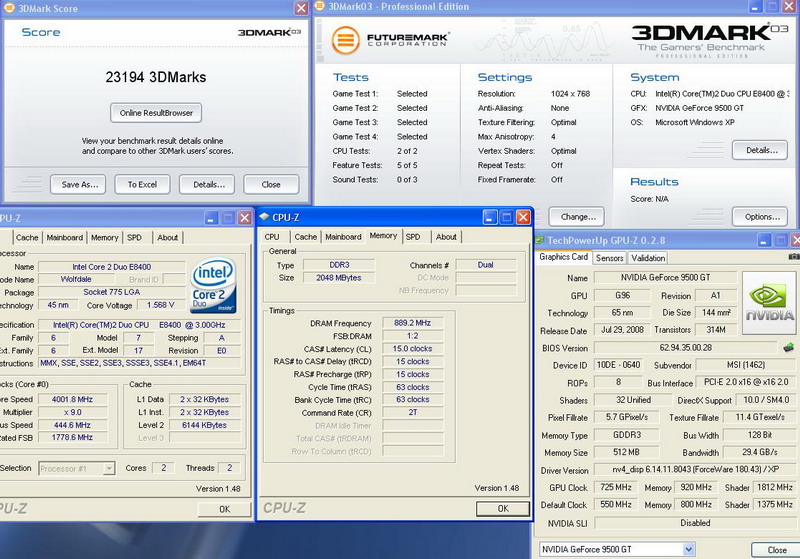Click Channels # value Dual
Image resolution: width=800 pixels, height=559 pixels.
pos(486,265)
